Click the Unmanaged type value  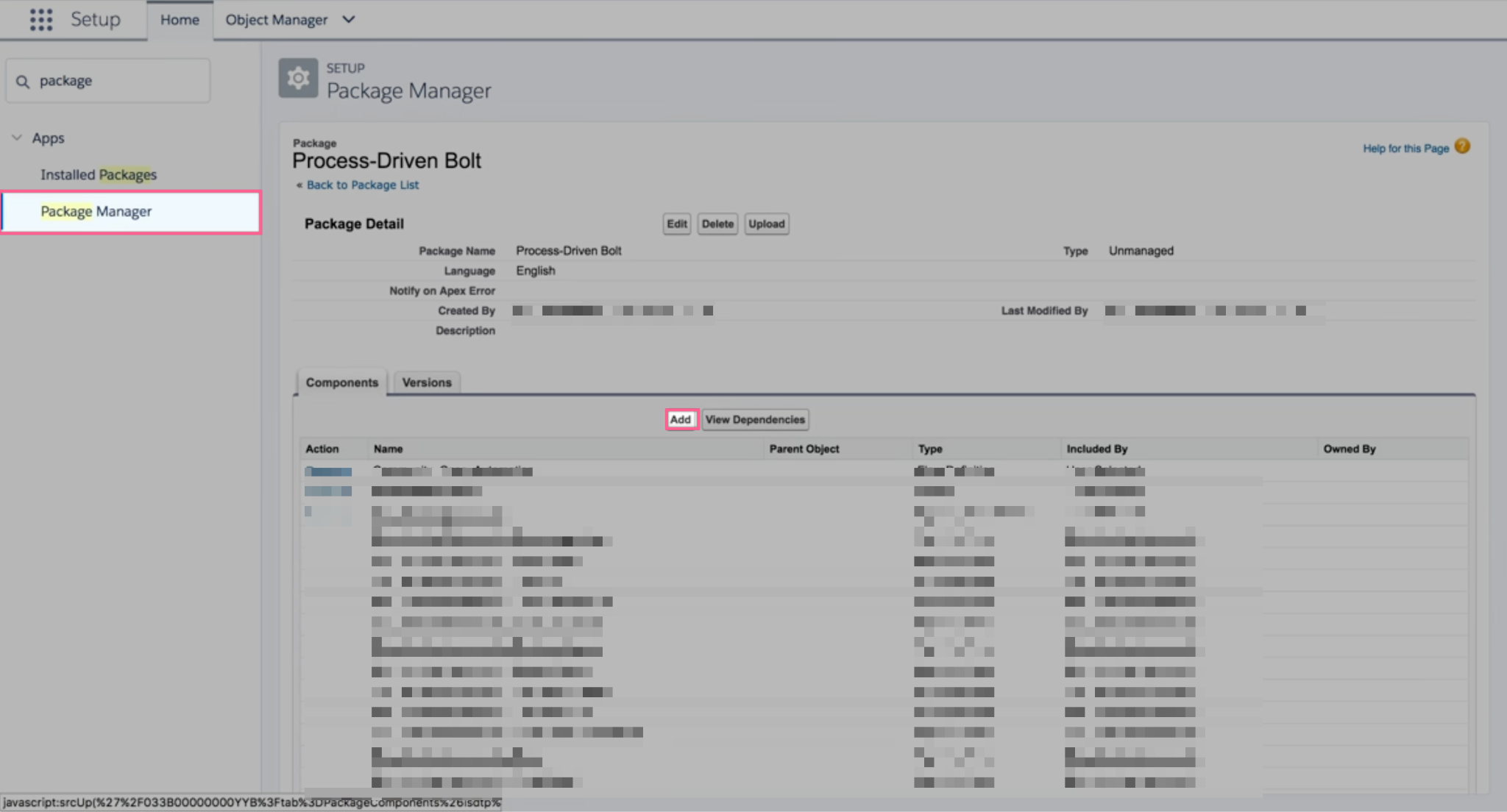point(1141,251)
